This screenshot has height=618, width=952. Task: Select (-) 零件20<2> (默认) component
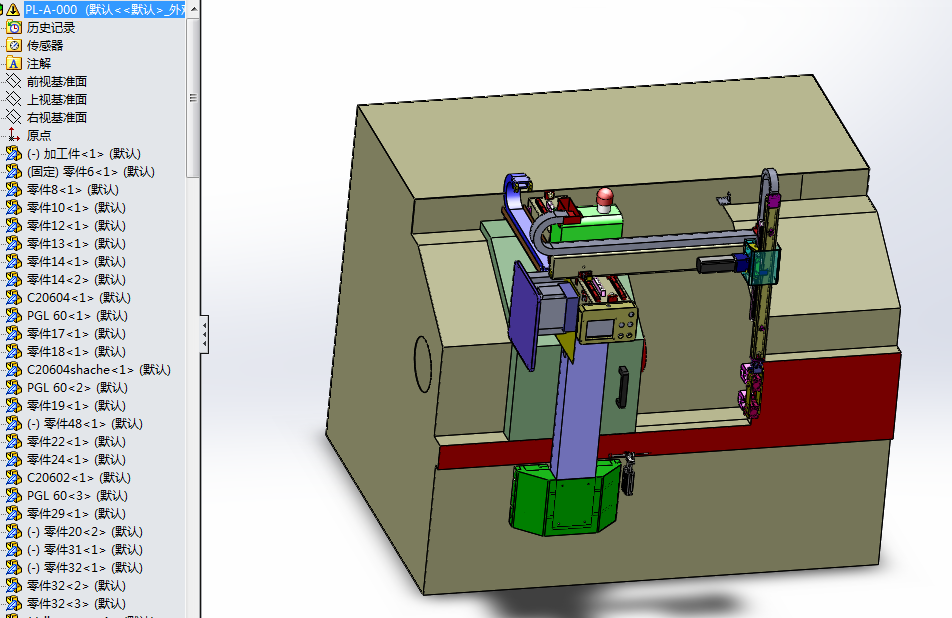[85, 532]
